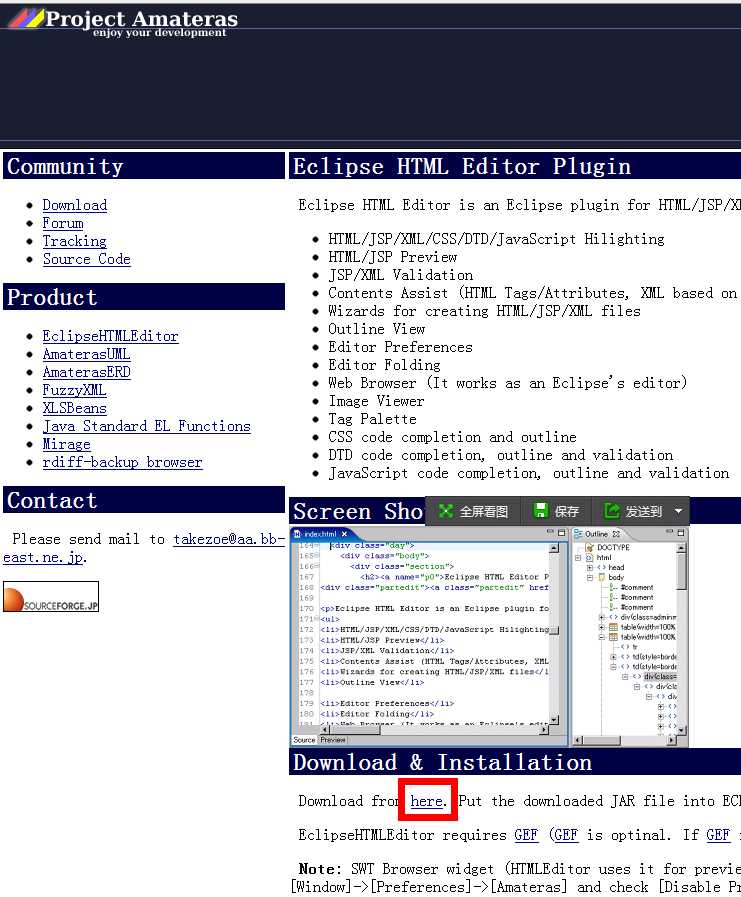
Task: Click the 保存 save image button
Action: pyautogui.click(x=556, y=511)
